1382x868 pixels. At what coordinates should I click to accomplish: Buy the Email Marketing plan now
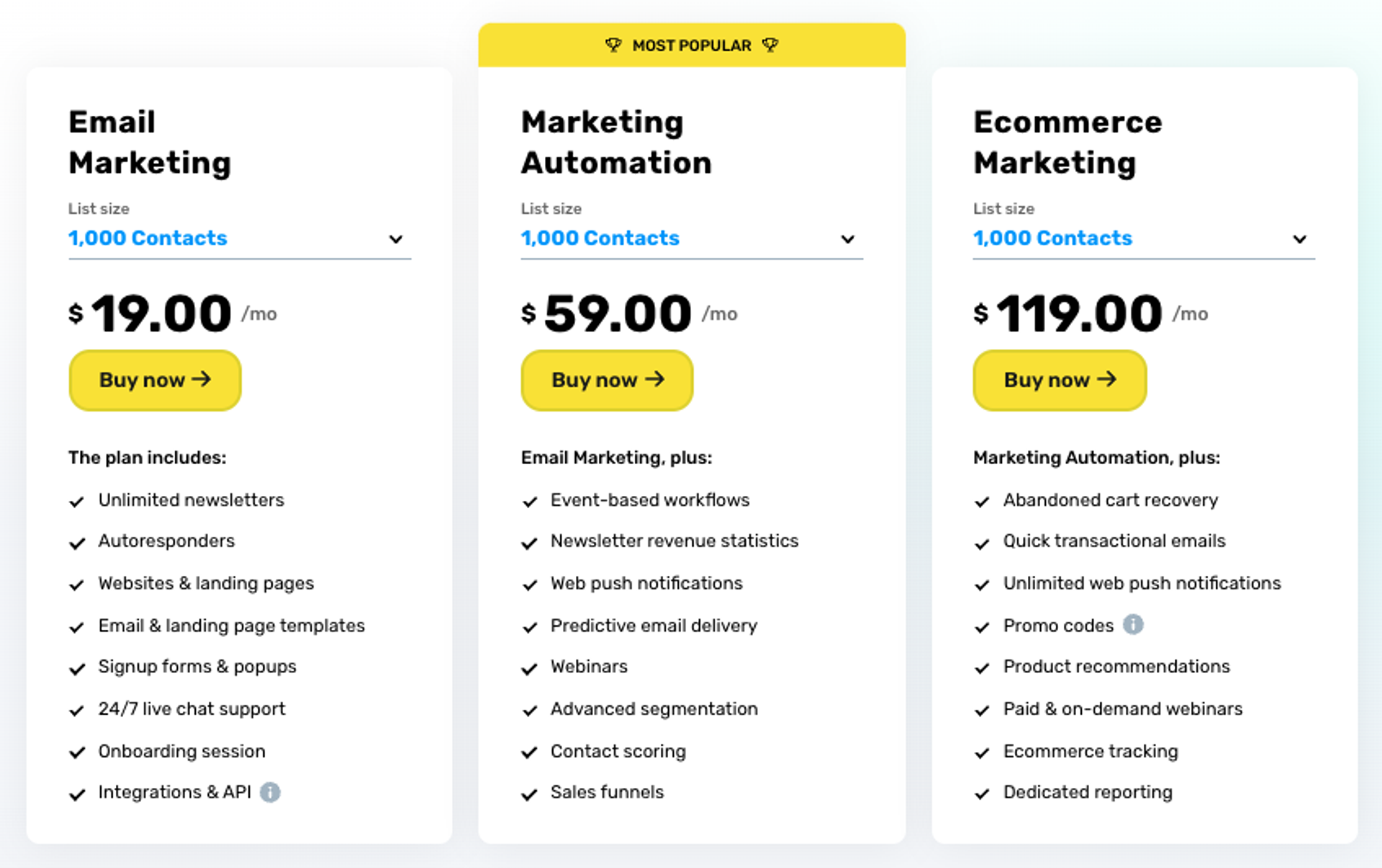(155, 380)
